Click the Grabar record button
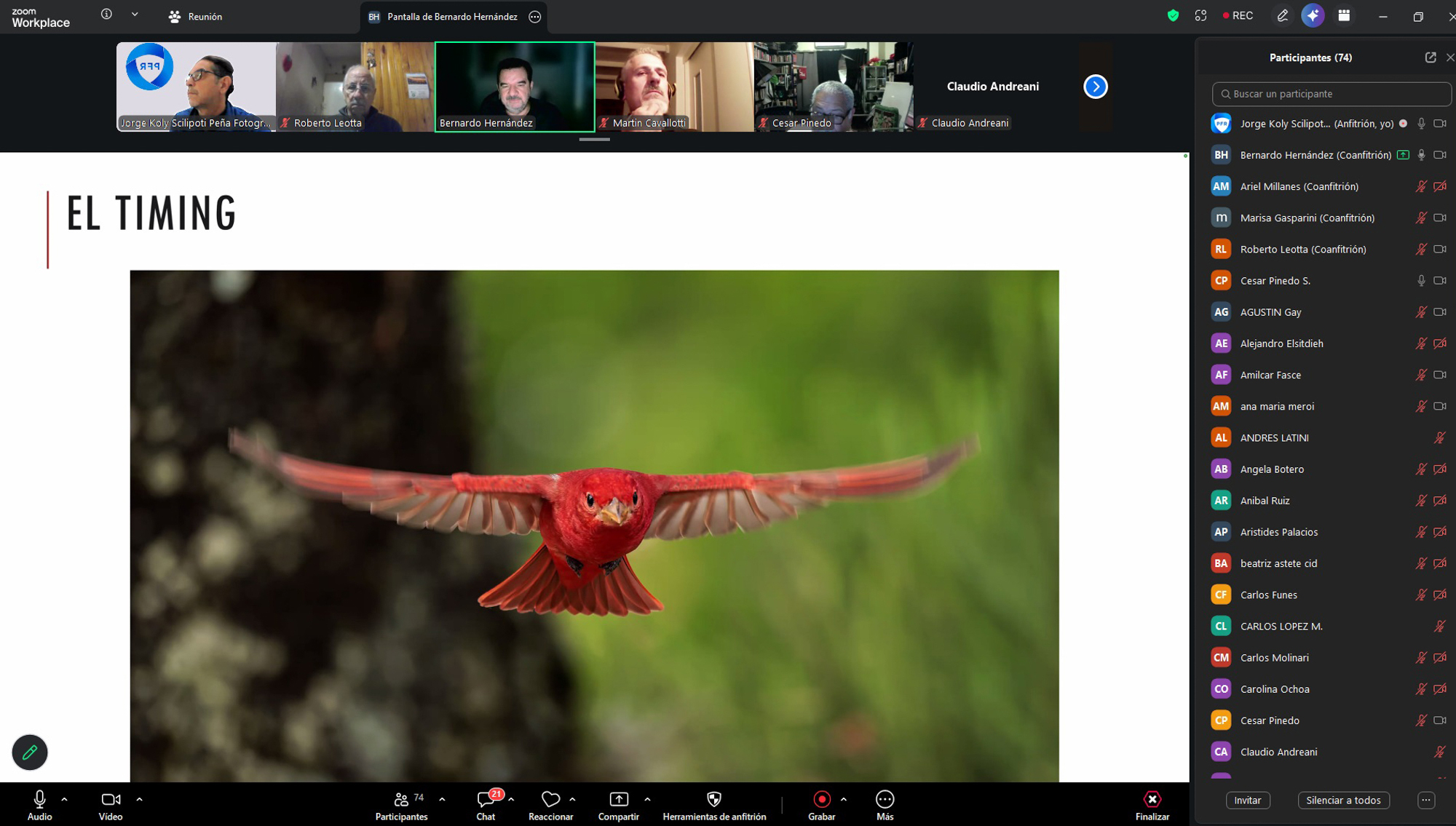 tap(822, 805)
